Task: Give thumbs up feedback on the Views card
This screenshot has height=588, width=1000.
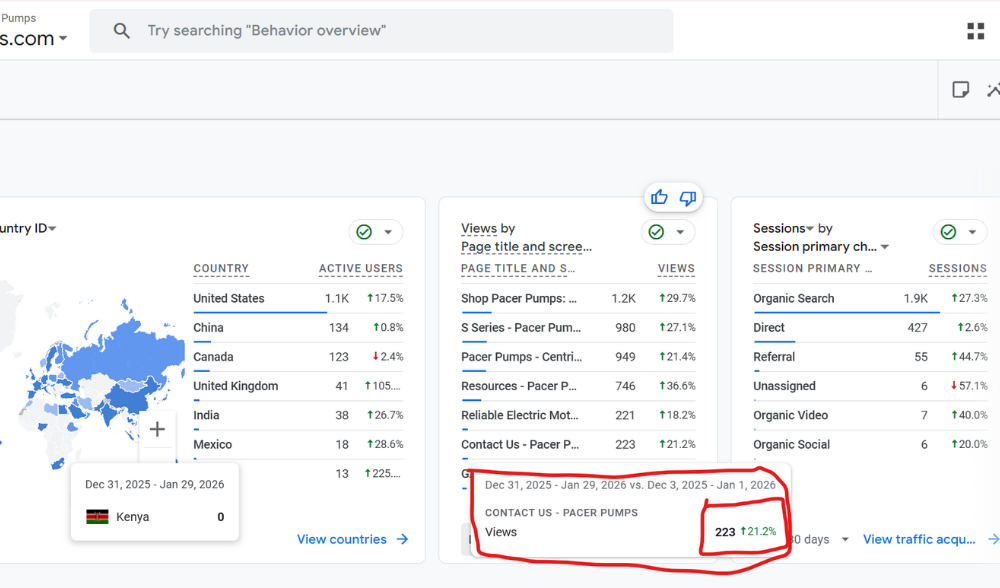Action: 659,197
